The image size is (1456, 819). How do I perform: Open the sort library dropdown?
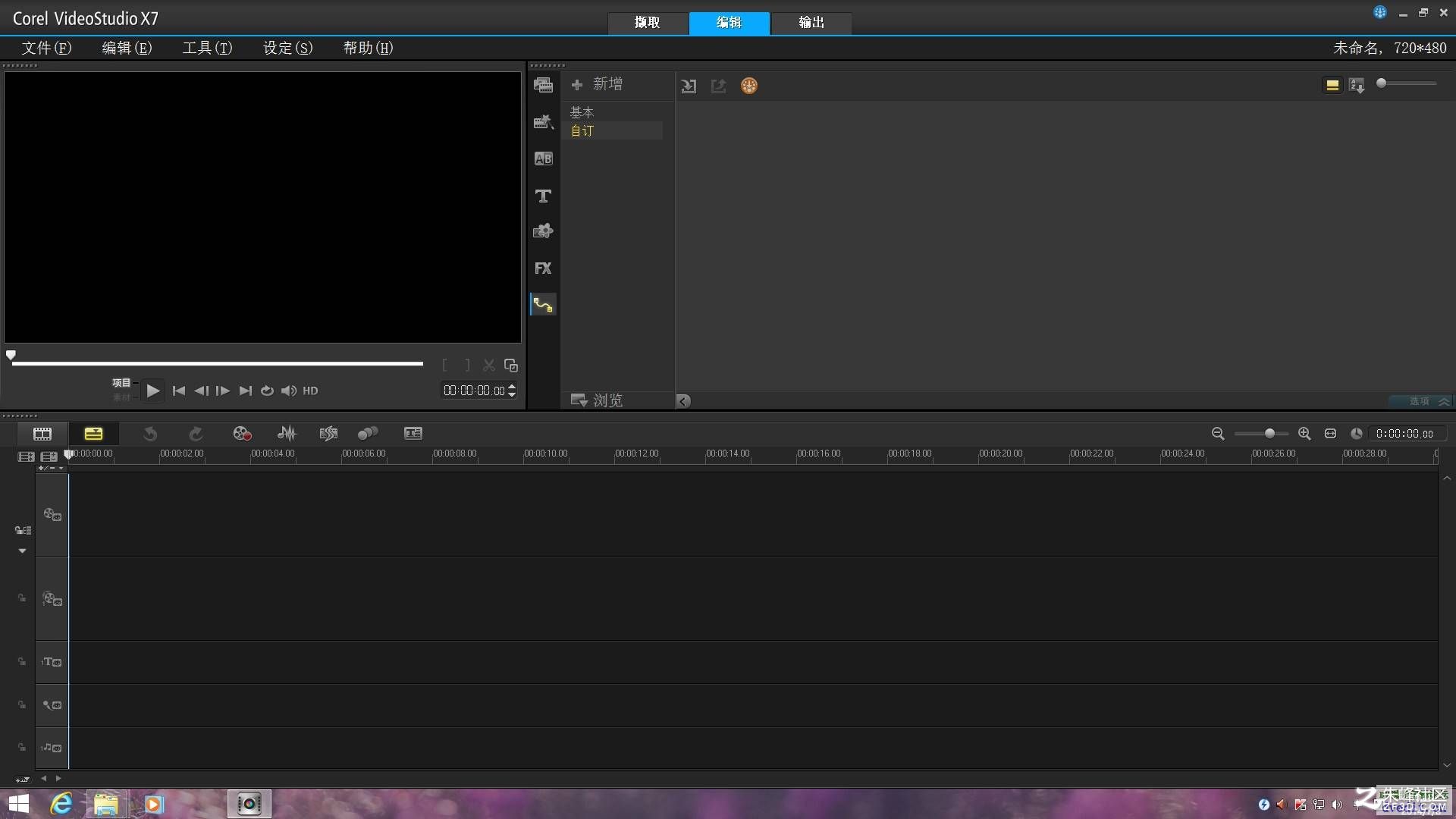pos(1357,86)
